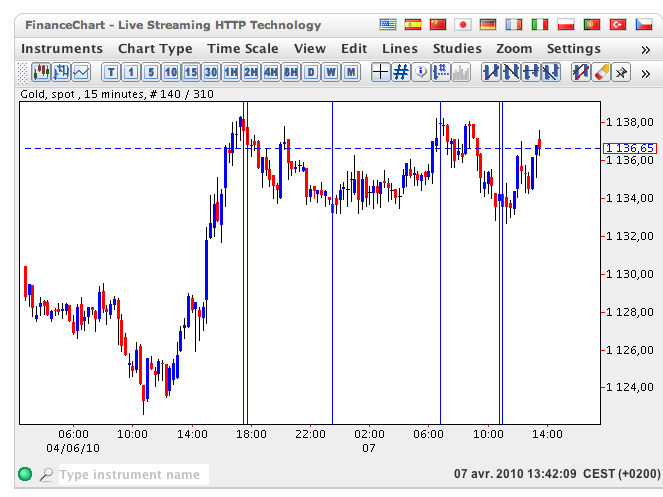663x497 pixels.
Task: Open the Instruments dropdown menu
Action: [62, 48]
